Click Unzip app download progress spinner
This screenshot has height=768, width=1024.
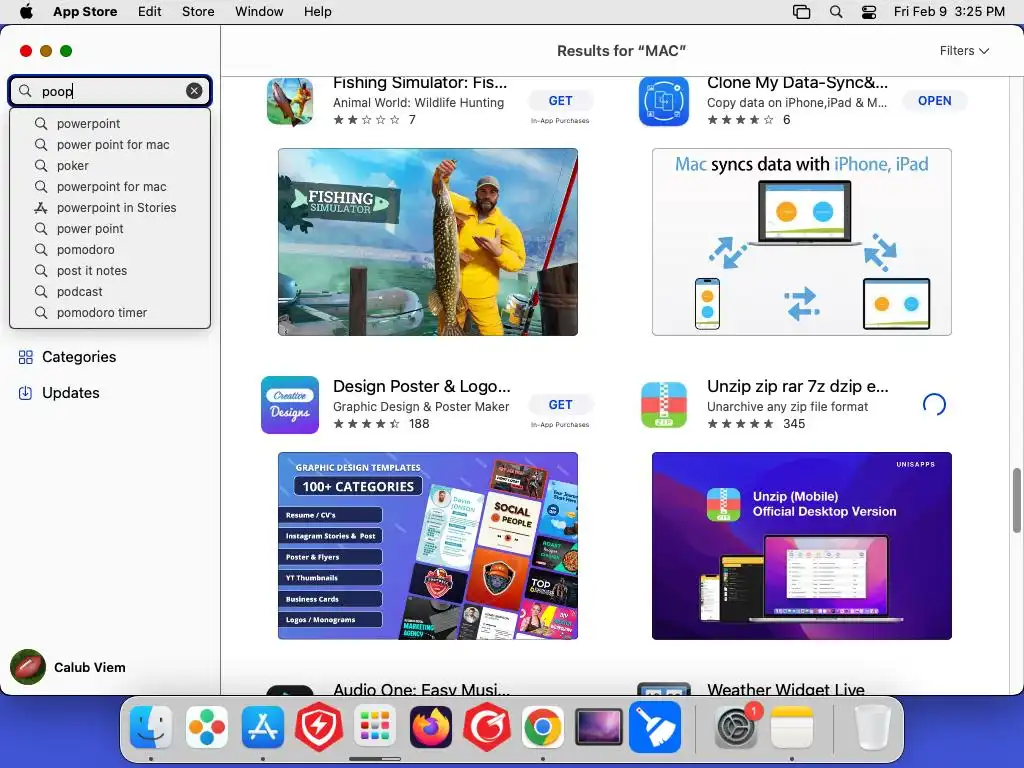pos(935,405)
